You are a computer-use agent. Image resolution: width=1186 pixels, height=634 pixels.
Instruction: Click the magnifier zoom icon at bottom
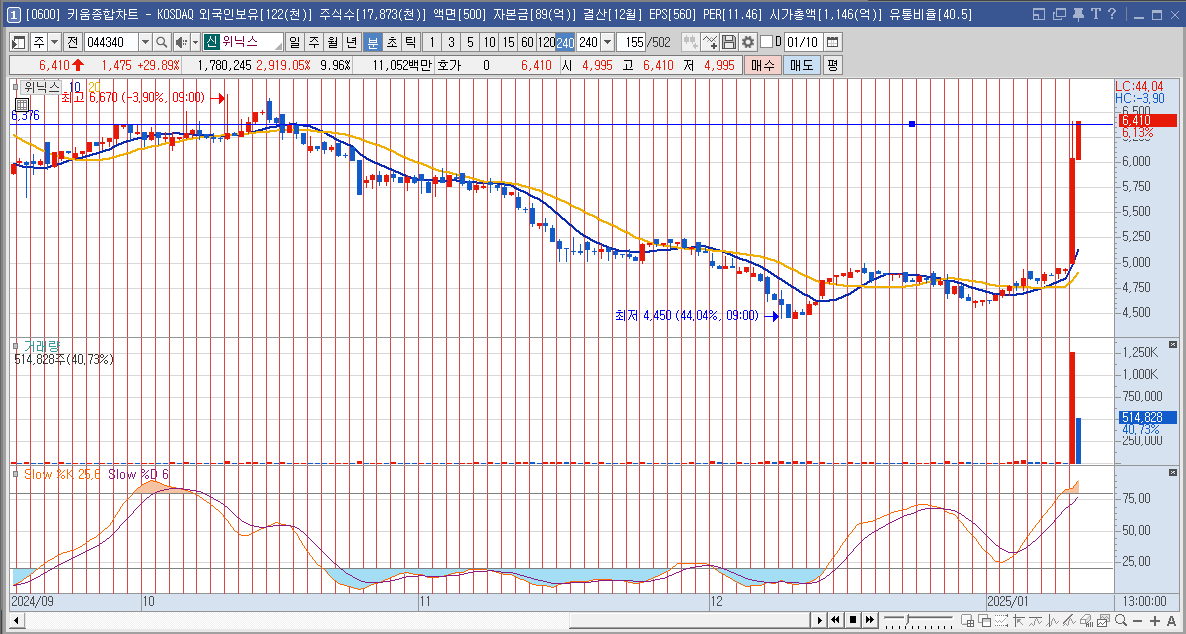1121,620
